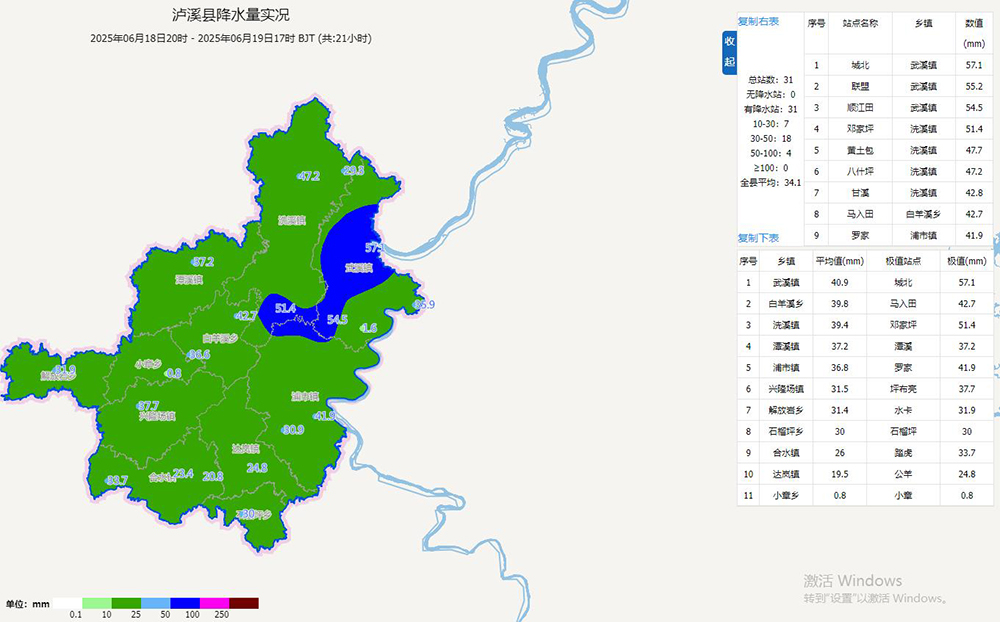
Task: Click value 55.2 in the station table
Action: tap(974, 86)
